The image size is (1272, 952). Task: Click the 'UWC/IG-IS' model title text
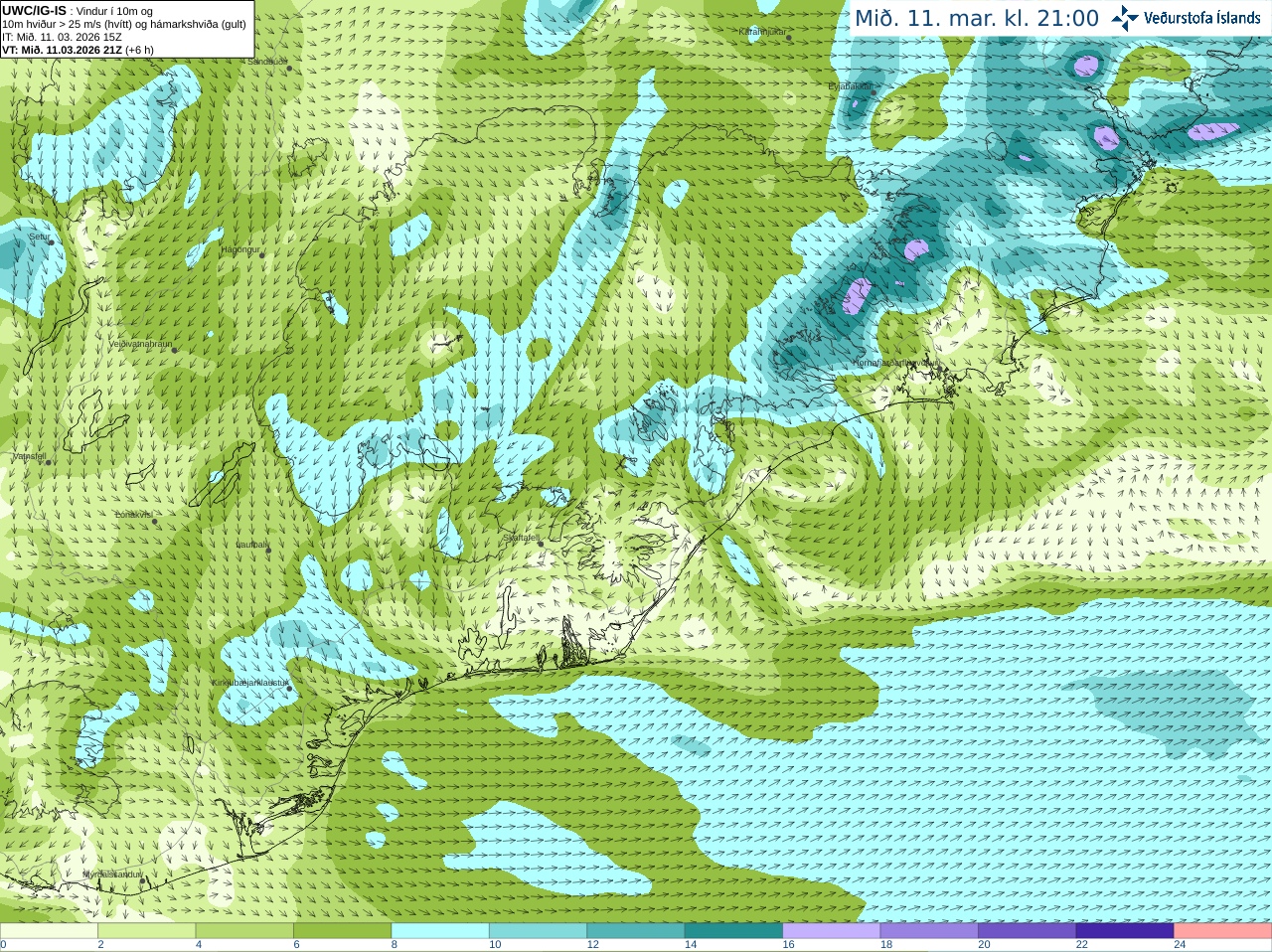pos(34,10)
